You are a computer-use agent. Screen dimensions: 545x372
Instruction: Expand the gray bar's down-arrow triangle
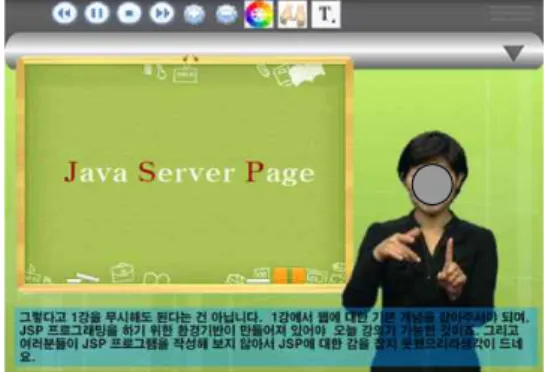[514, 53]
